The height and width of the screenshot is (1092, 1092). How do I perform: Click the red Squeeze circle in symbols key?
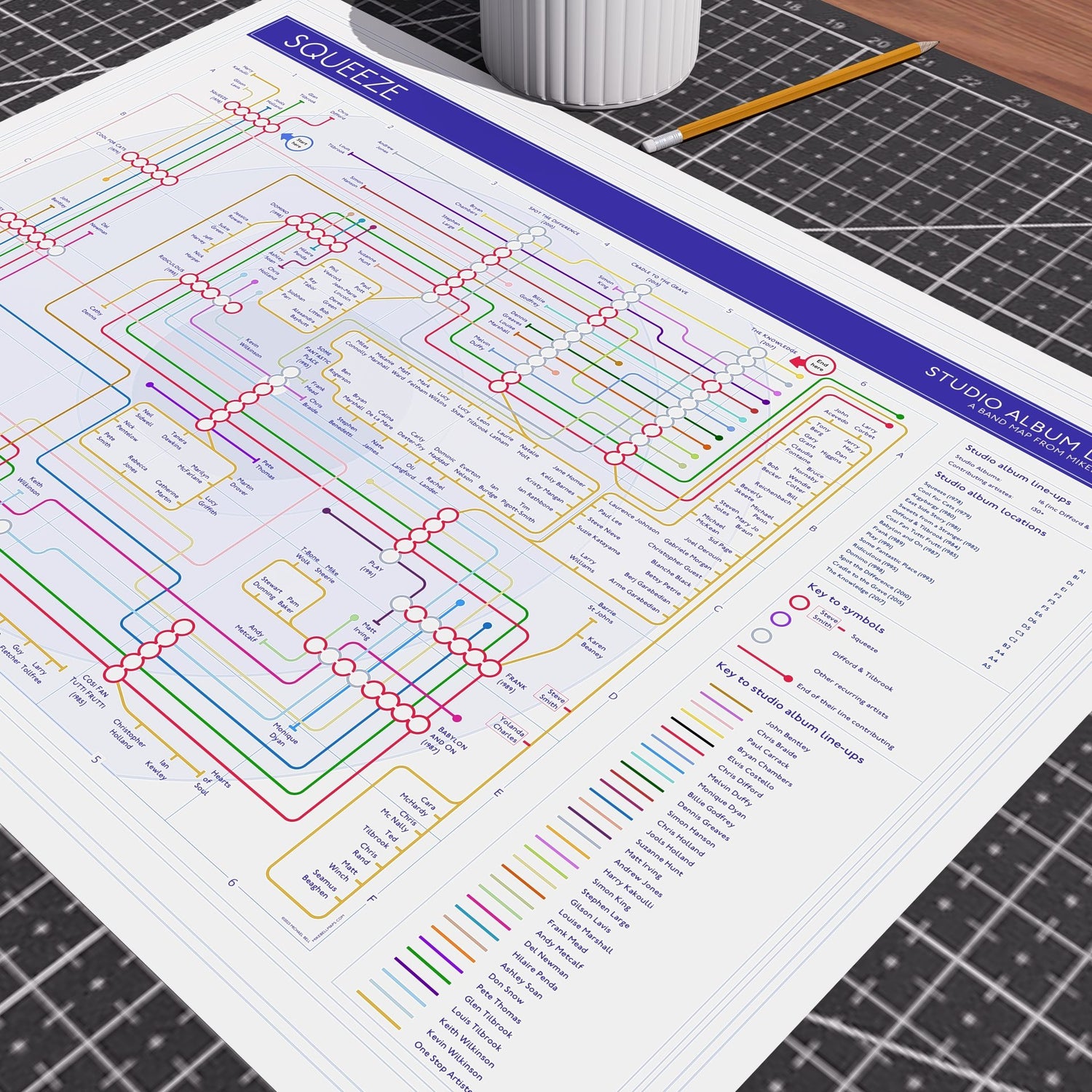pyautogui.click(x=799, y=603)
